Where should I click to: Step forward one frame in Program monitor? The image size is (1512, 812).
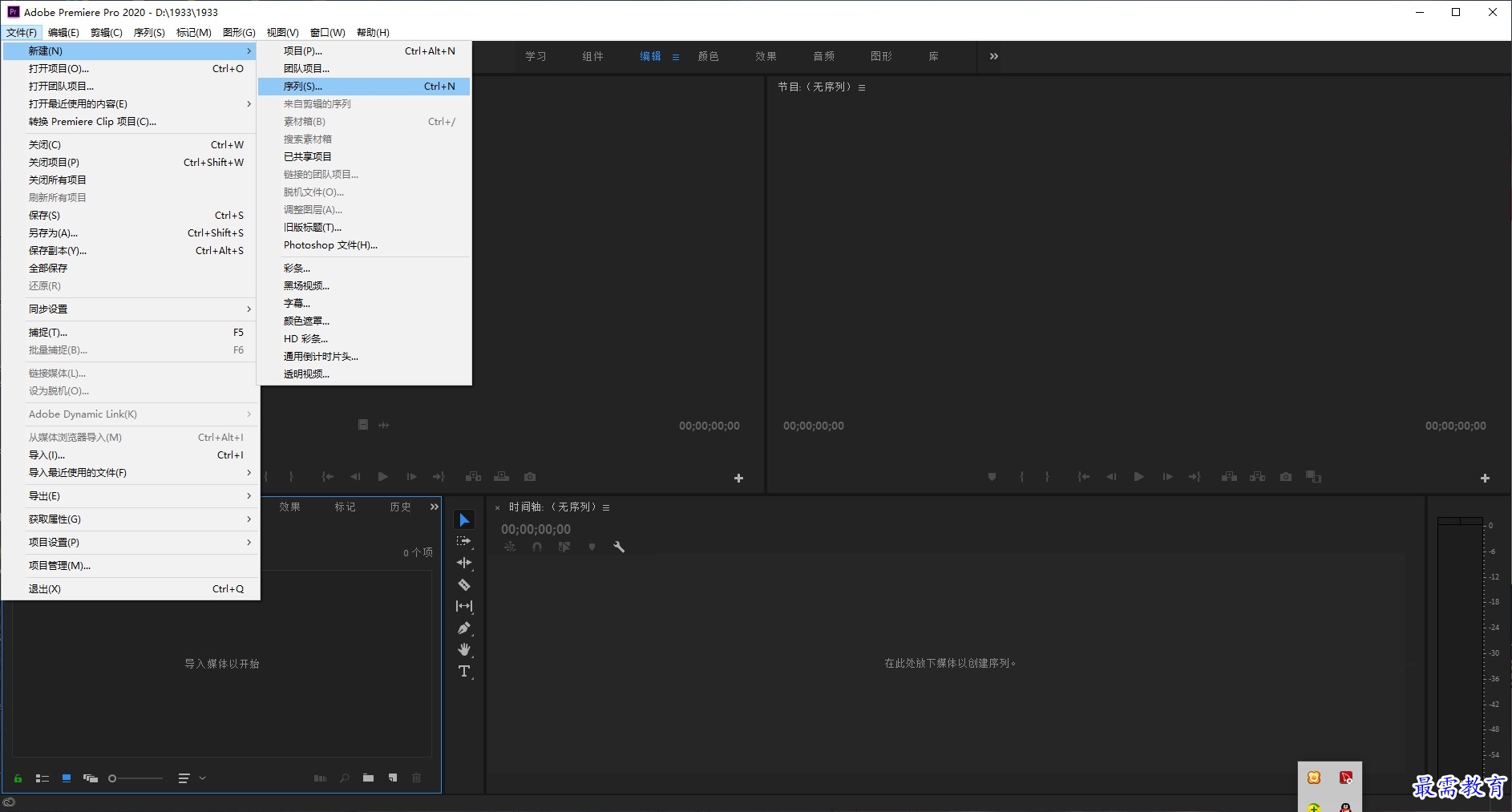(x=1167, y=477)
